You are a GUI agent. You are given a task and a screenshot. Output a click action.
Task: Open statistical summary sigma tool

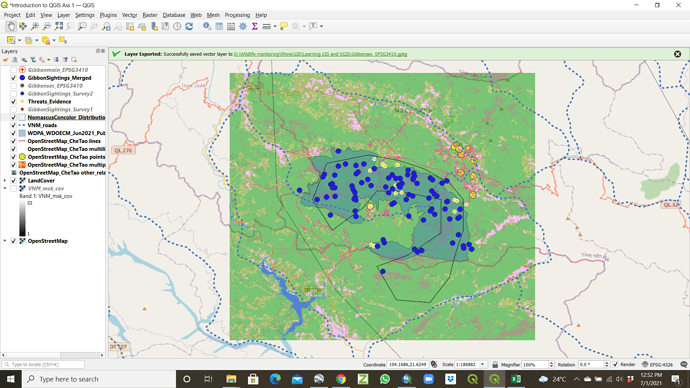[x=254, y=26]
